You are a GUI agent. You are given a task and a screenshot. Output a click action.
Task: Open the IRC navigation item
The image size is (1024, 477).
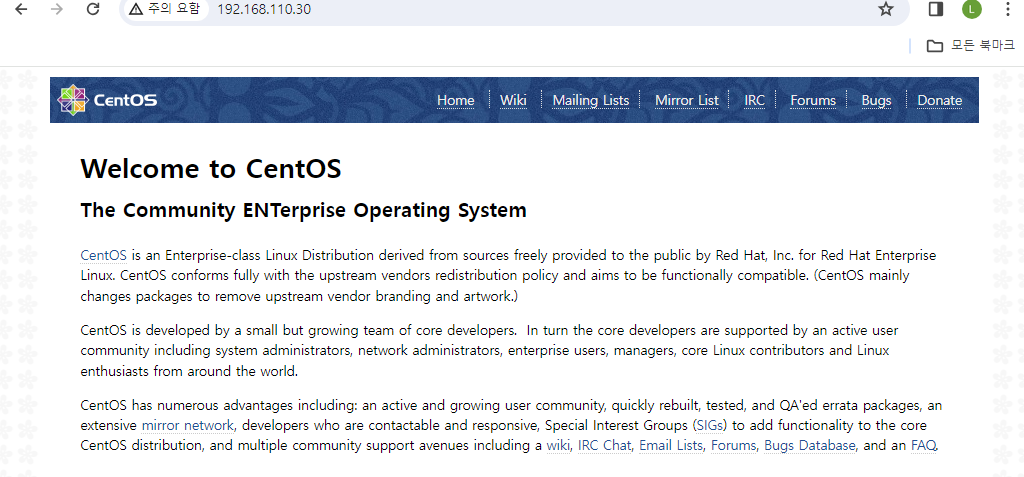[x=754, y=101]
